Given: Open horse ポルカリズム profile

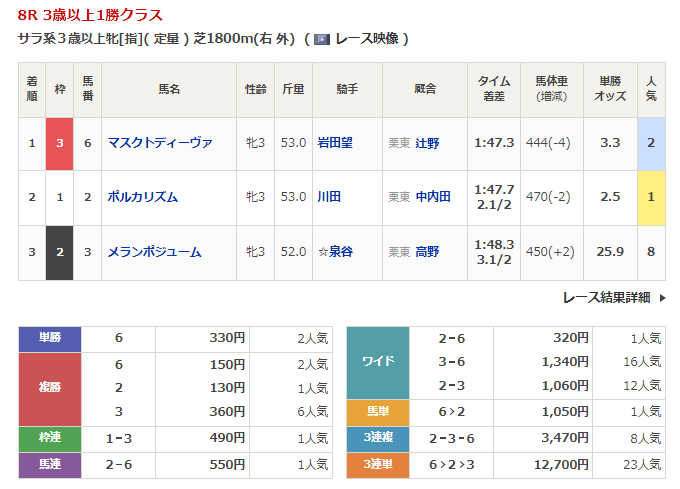Looking at the screenshot, I should coord(143,197).
